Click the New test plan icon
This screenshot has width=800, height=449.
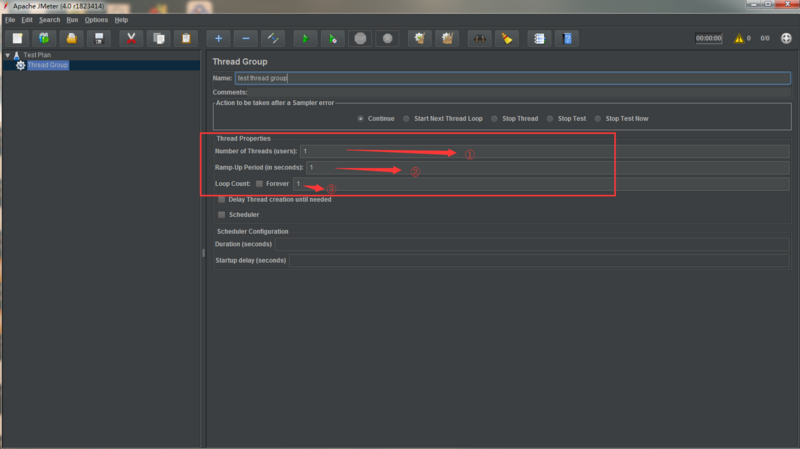[x=17, y=38]
